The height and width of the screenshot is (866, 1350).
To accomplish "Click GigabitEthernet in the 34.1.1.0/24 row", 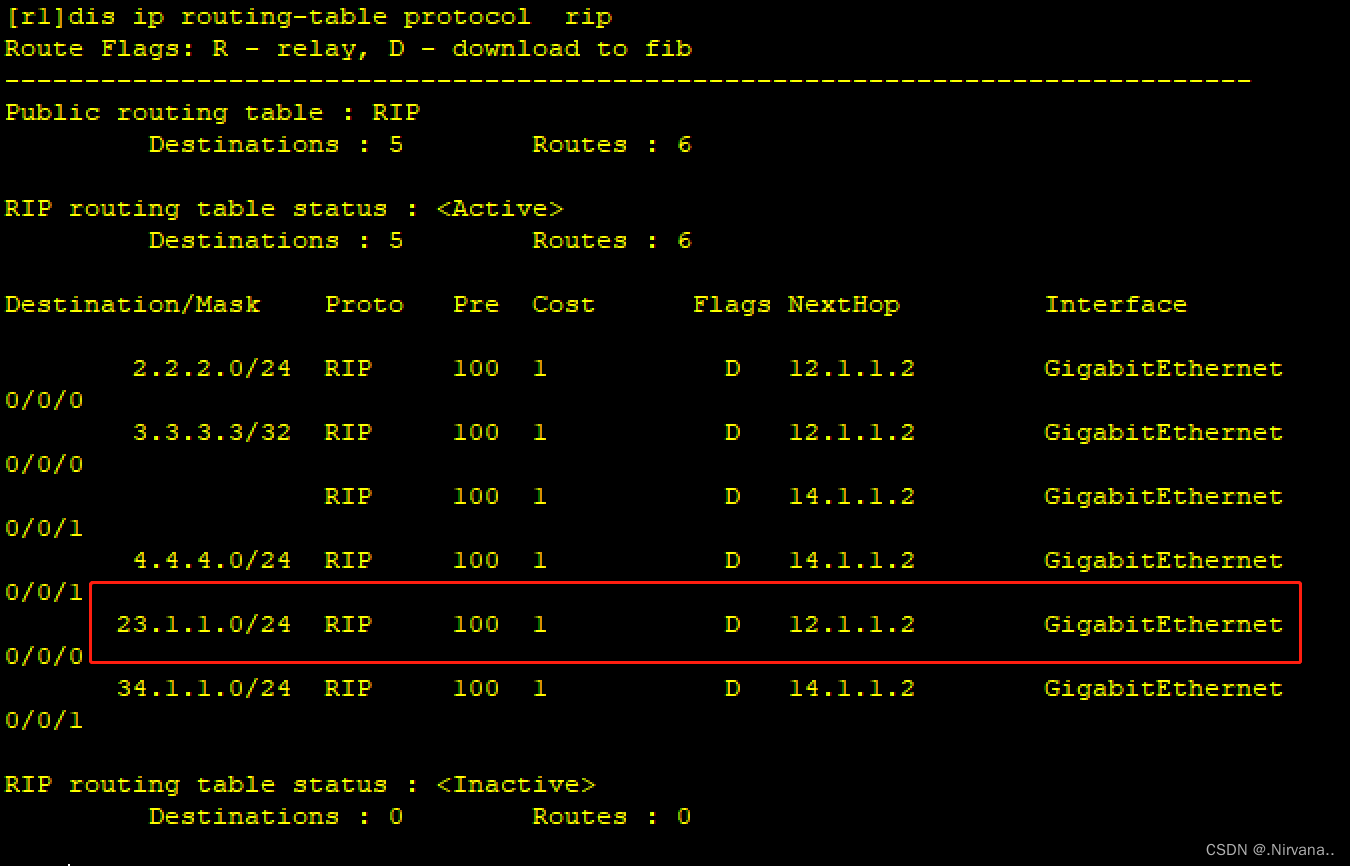I will pos(1164,689).
